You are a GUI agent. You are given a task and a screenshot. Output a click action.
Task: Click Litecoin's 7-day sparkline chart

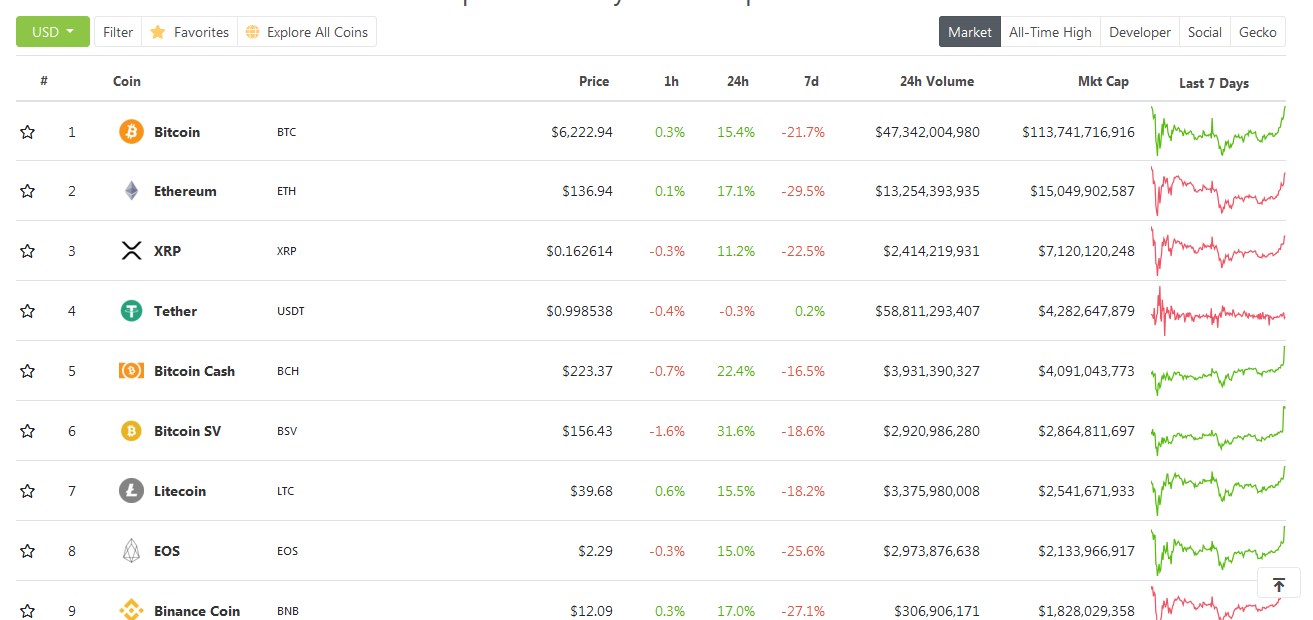pos(1218,491)
